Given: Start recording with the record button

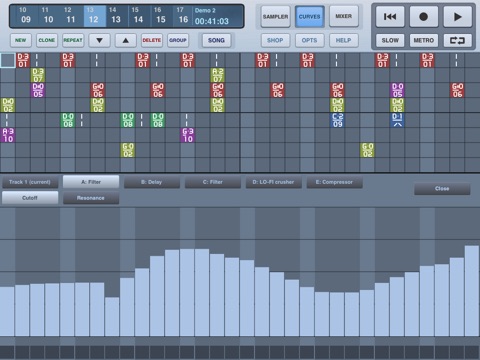Looking at the screenshot, I should 423,17.
